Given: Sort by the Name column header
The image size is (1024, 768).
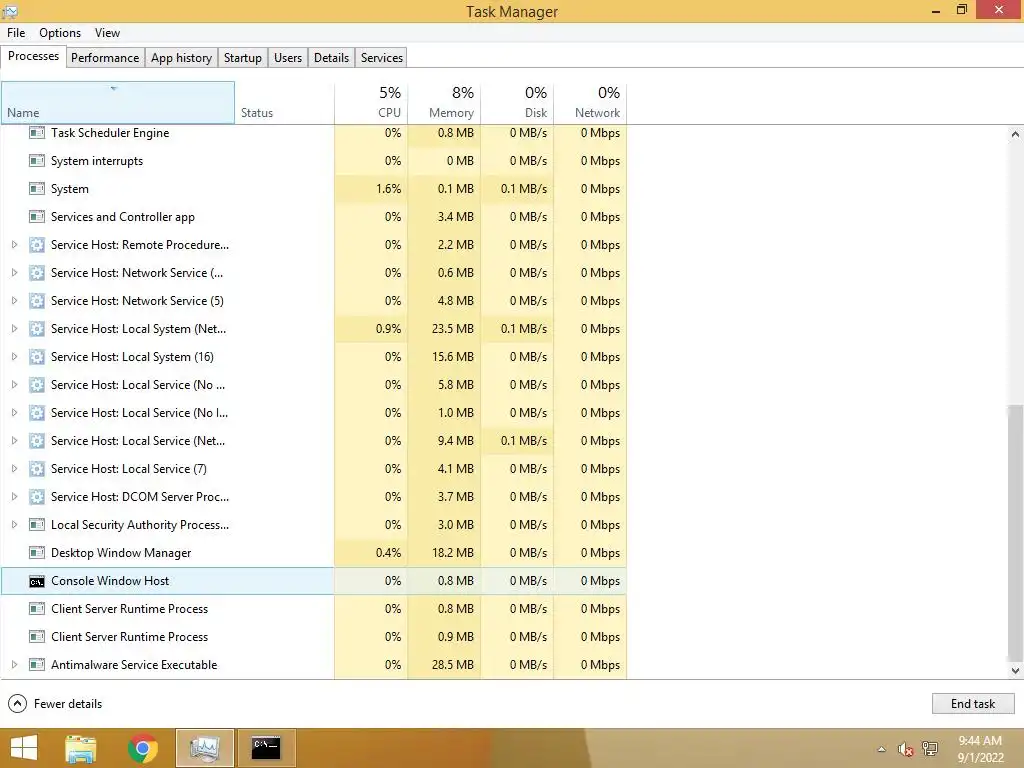Looking at the screenshot, I should tap(118, 103).
